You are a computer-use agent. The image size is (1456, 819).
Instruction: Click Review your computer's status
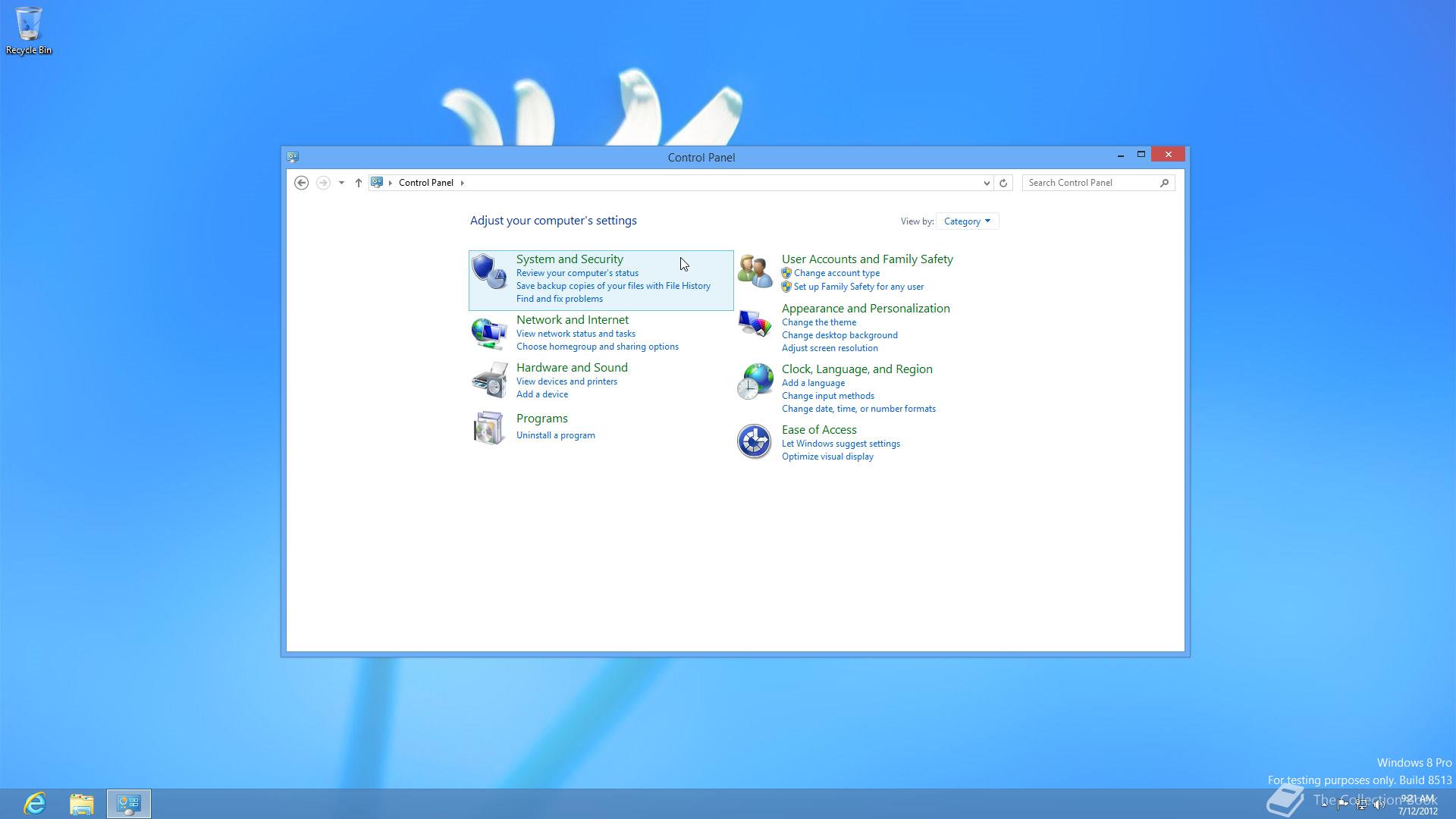[x=577, y=273]
